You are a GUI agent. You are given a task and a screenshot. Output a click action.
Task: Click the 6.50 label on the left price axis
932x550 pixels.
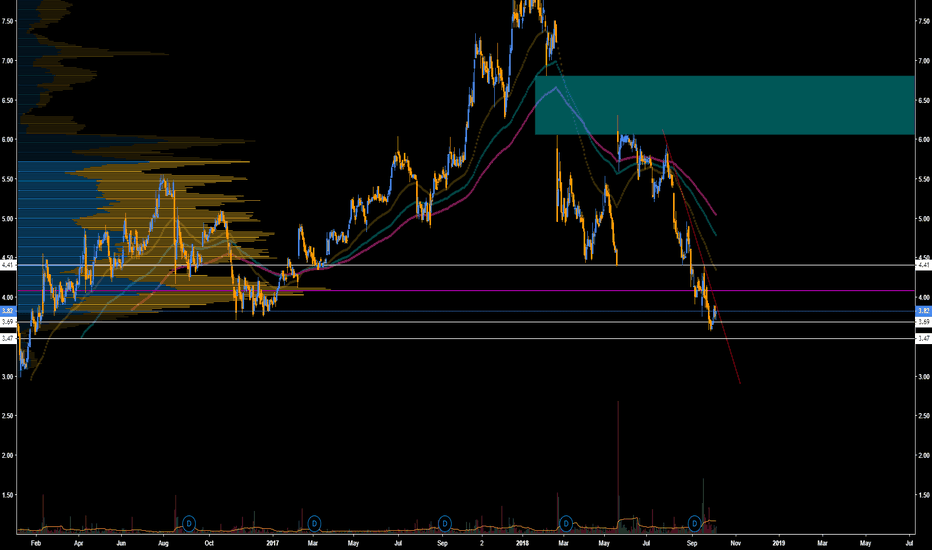coord(8,100)
